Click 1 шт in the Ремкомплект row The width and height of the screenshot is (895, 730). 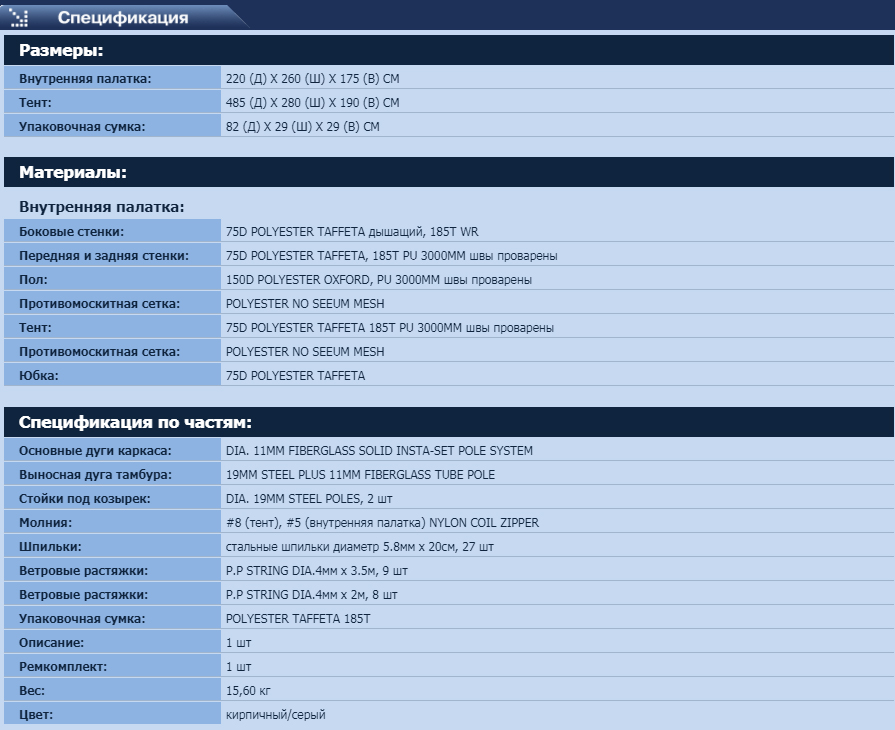(238, 667)
